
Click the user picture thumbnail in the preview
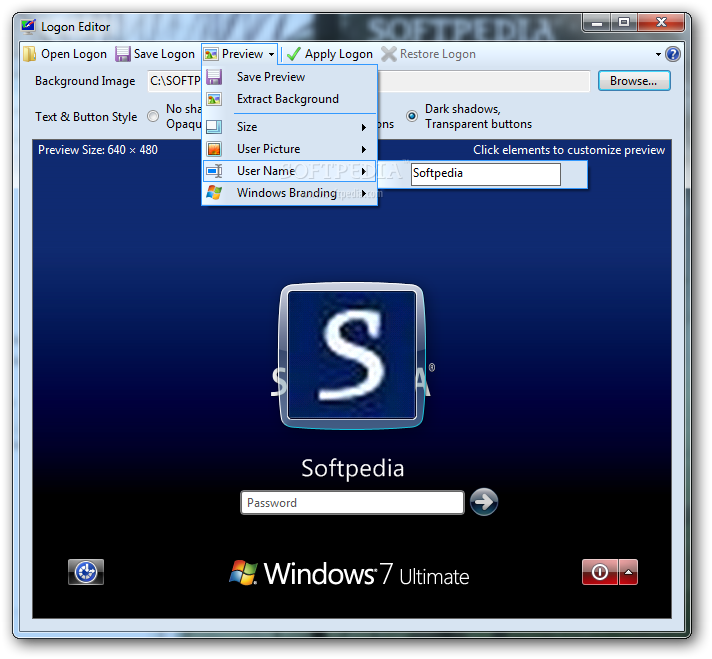pos(352,356)
